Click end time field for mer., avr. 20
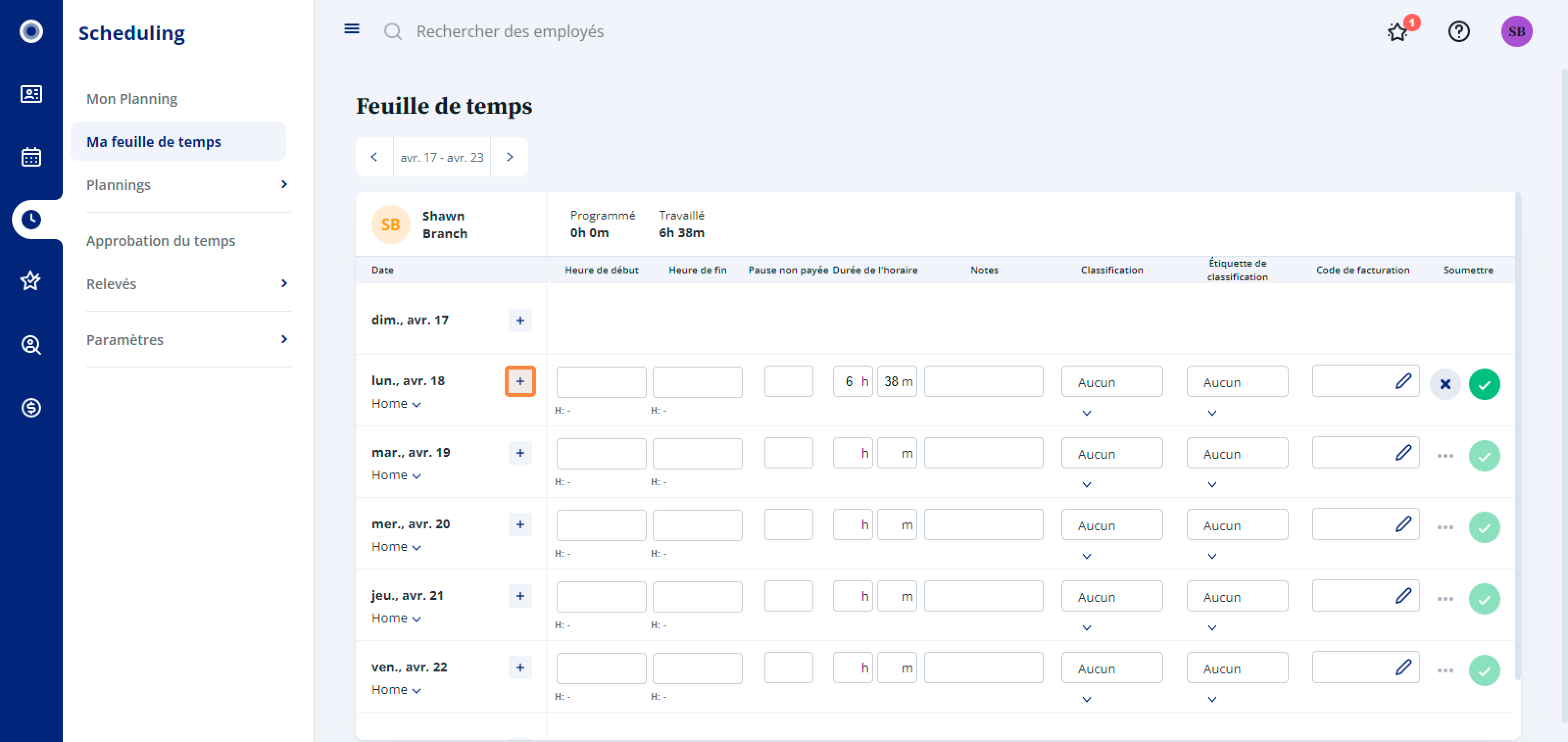Image resolution: width=1568 pixels, height=742 pixels. click(x=697, y=525)
